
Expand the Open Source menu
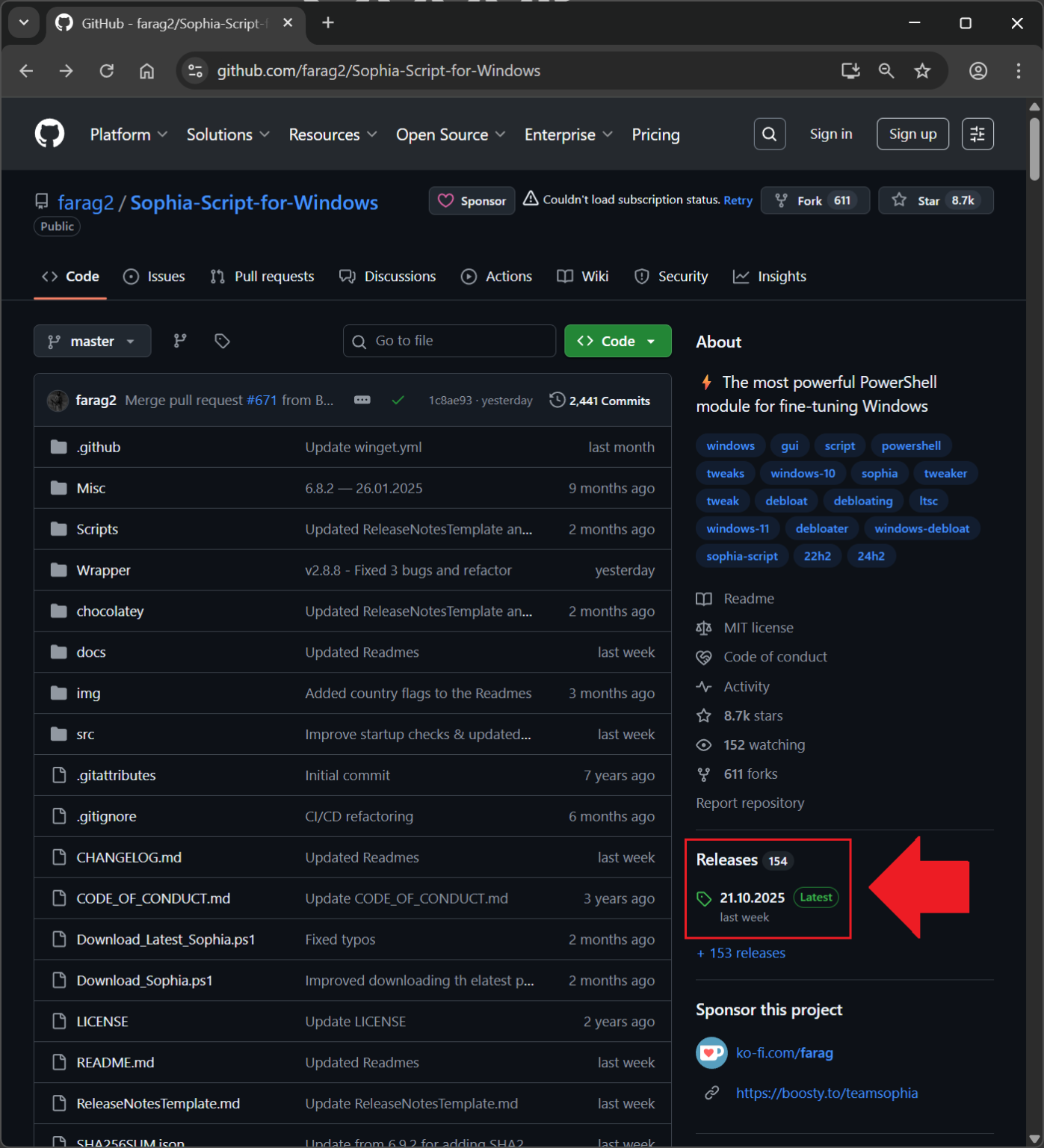(450, 135)
